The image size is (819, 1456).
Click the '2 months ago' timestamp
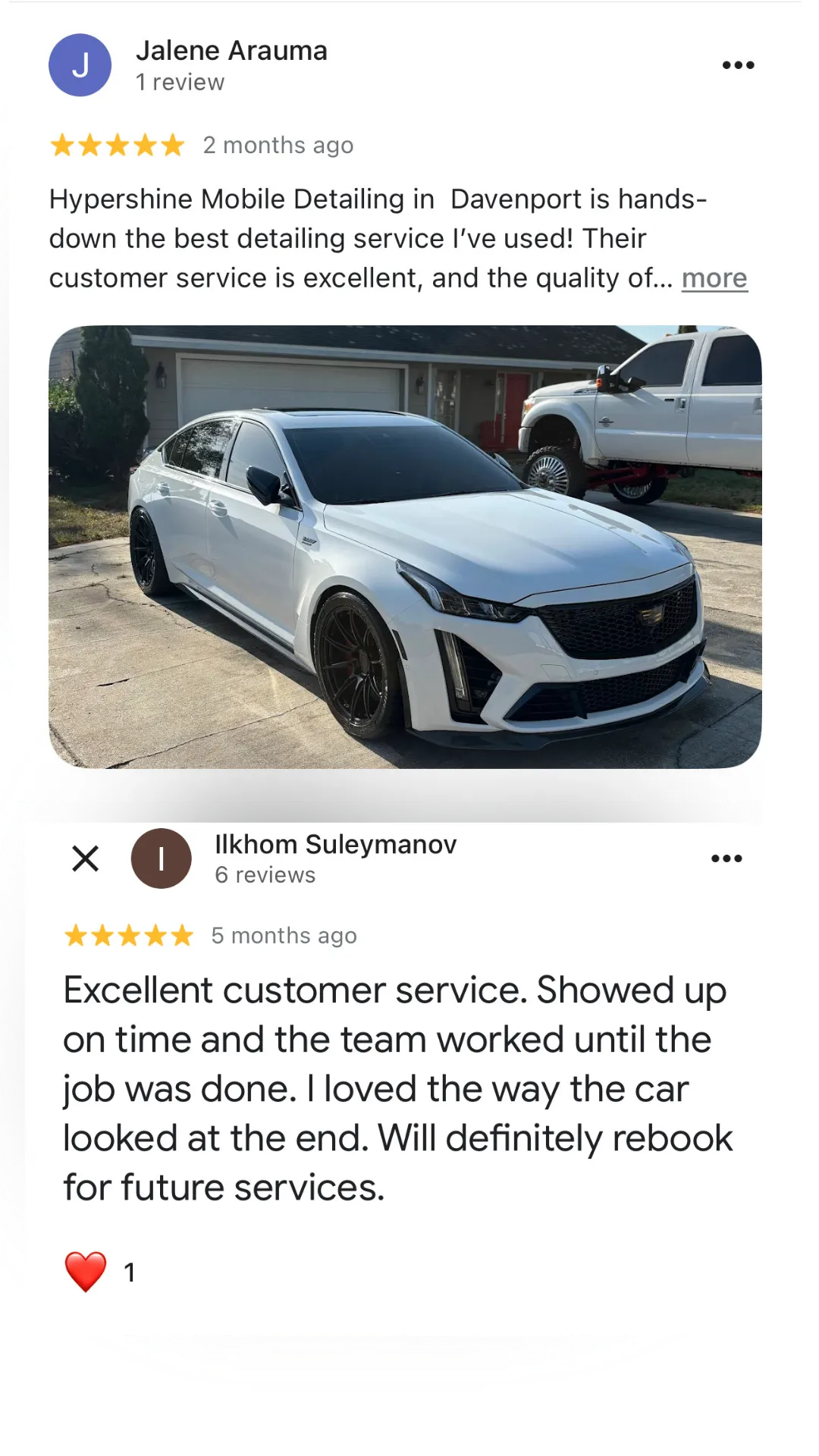click(278, 146)
